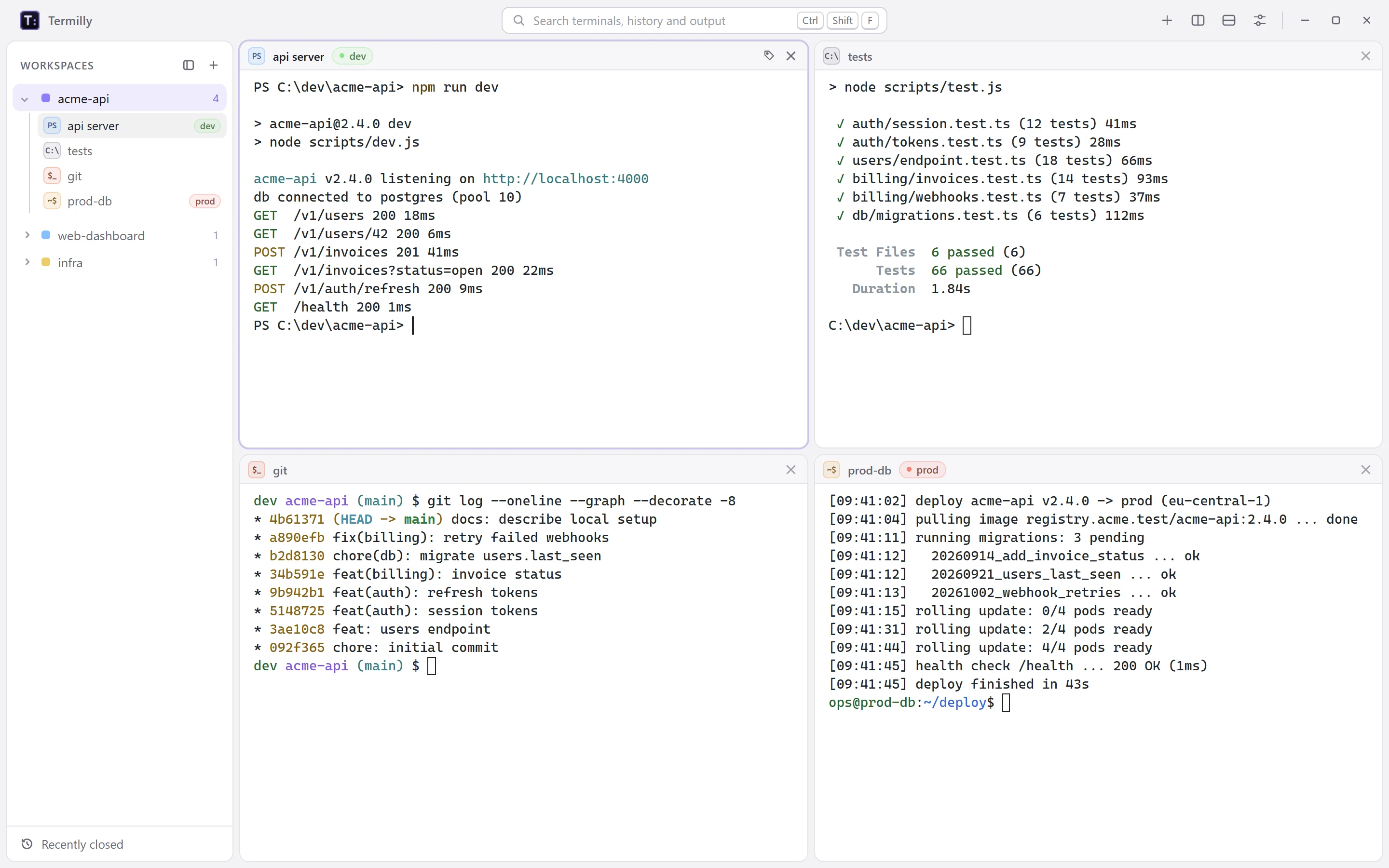Select api server terminal in sidebar
Image resolution: width=1389 pixels, height=868 pixels.
pyautogui.click(x=132, y=126)
